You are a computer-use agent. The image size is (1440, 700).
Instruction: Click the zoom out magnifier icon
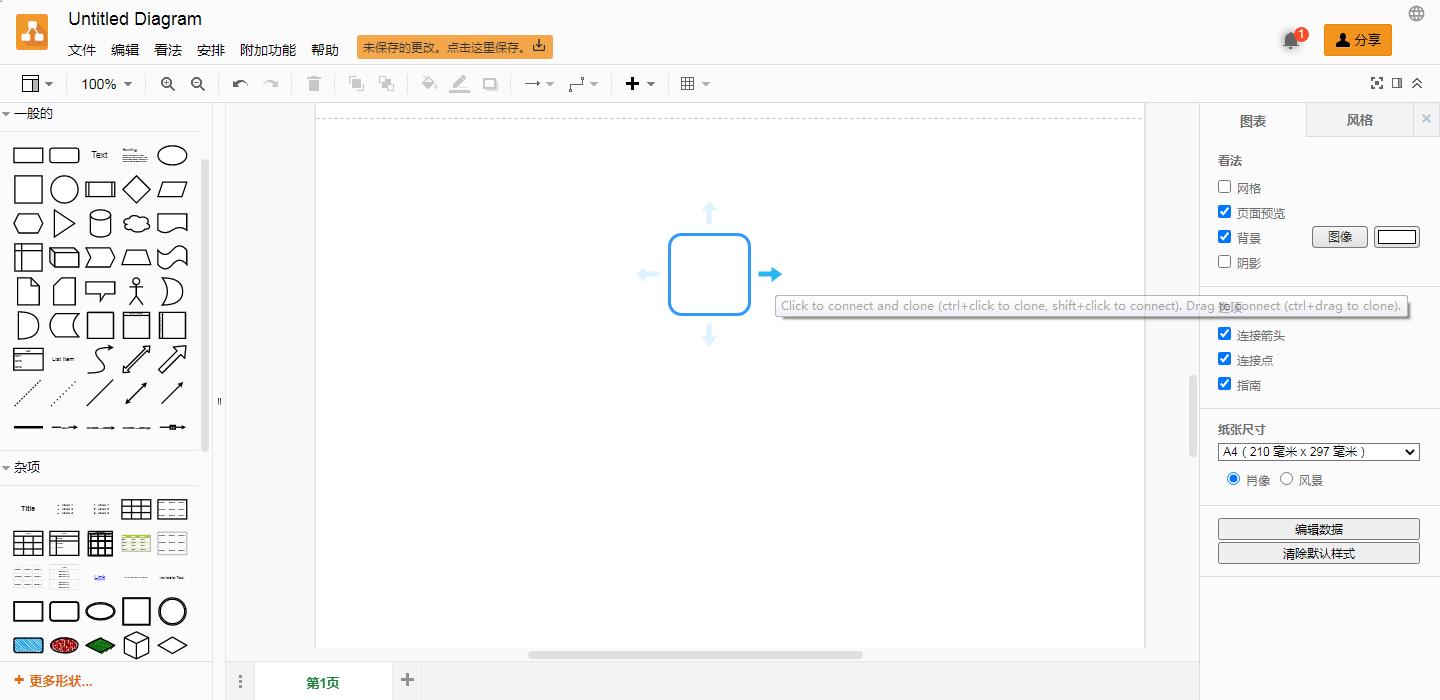coord(198,84)
